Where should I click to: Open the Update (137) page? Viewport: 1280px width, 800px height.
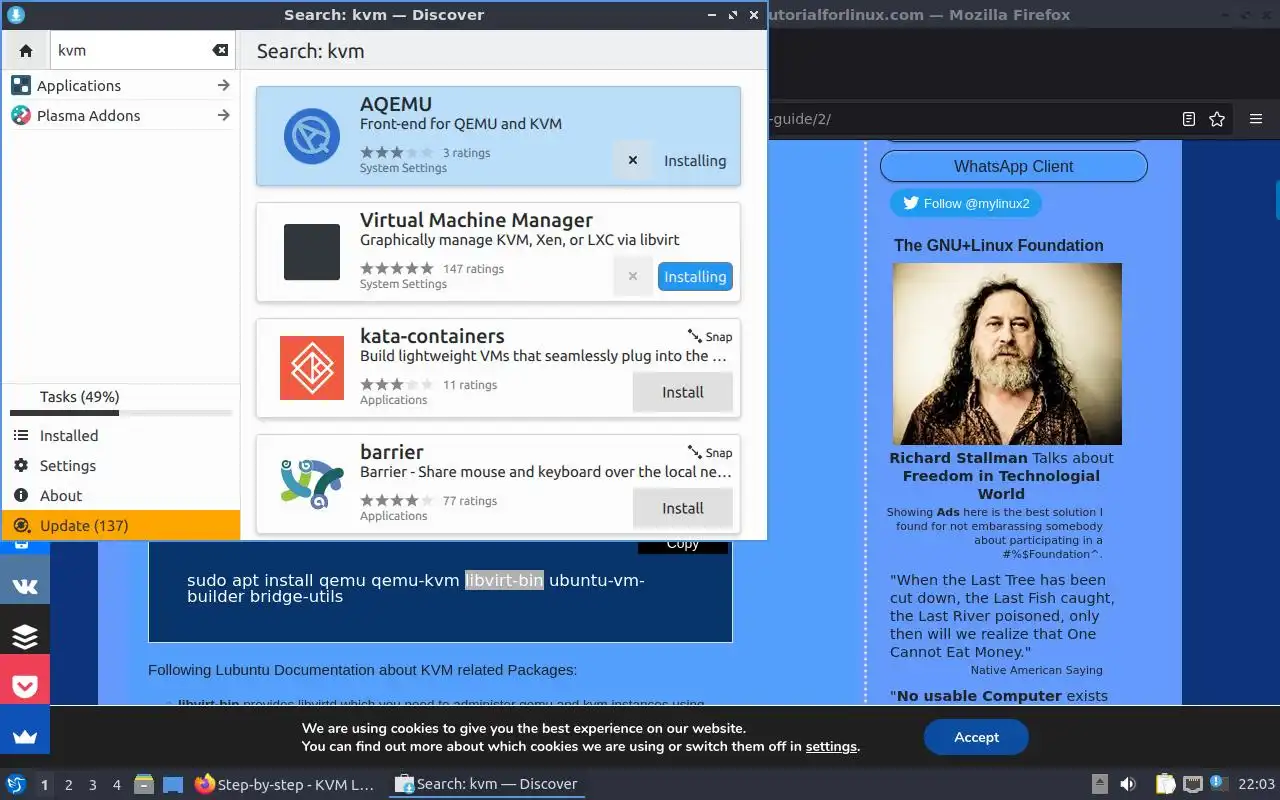(x=121, y=526)
